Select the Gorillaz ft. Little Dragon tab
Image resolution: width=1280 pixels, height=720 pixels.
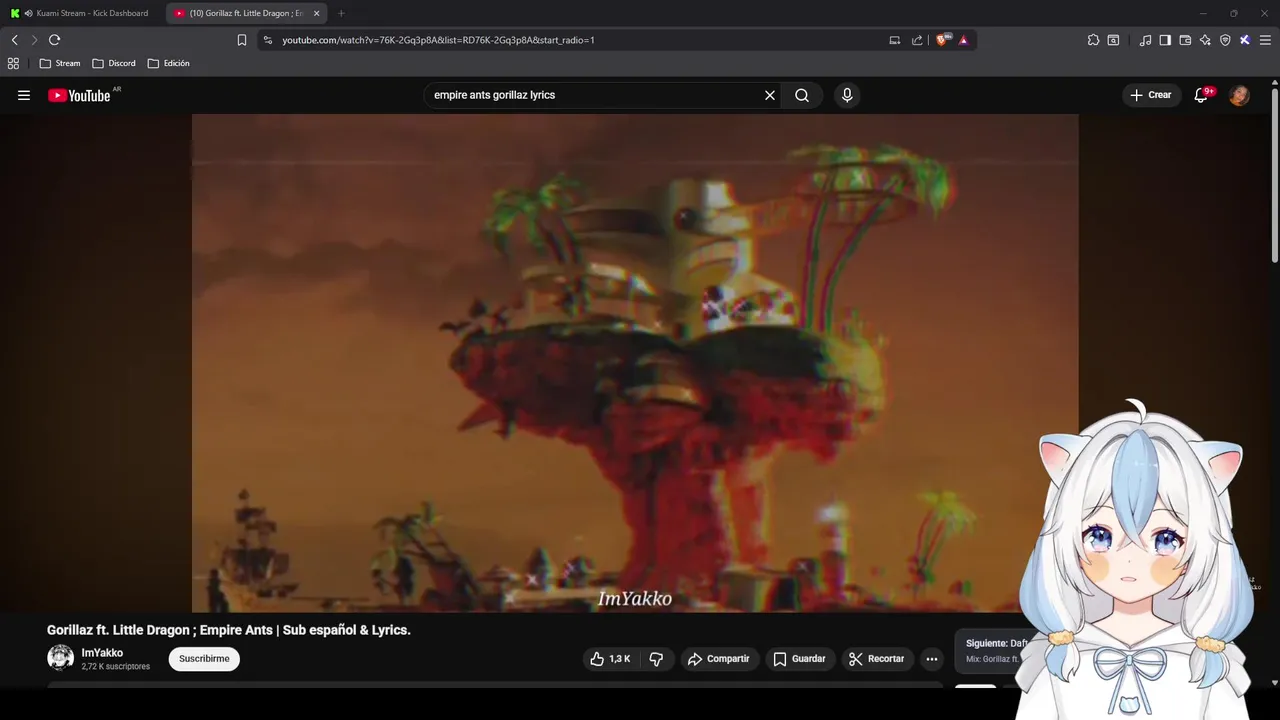tap(244, 13)
